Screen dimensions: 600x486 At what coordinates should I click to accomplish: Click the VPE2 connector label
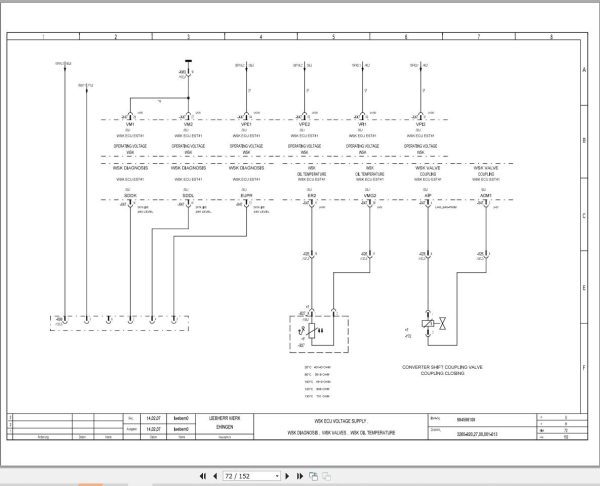(304, 124)
